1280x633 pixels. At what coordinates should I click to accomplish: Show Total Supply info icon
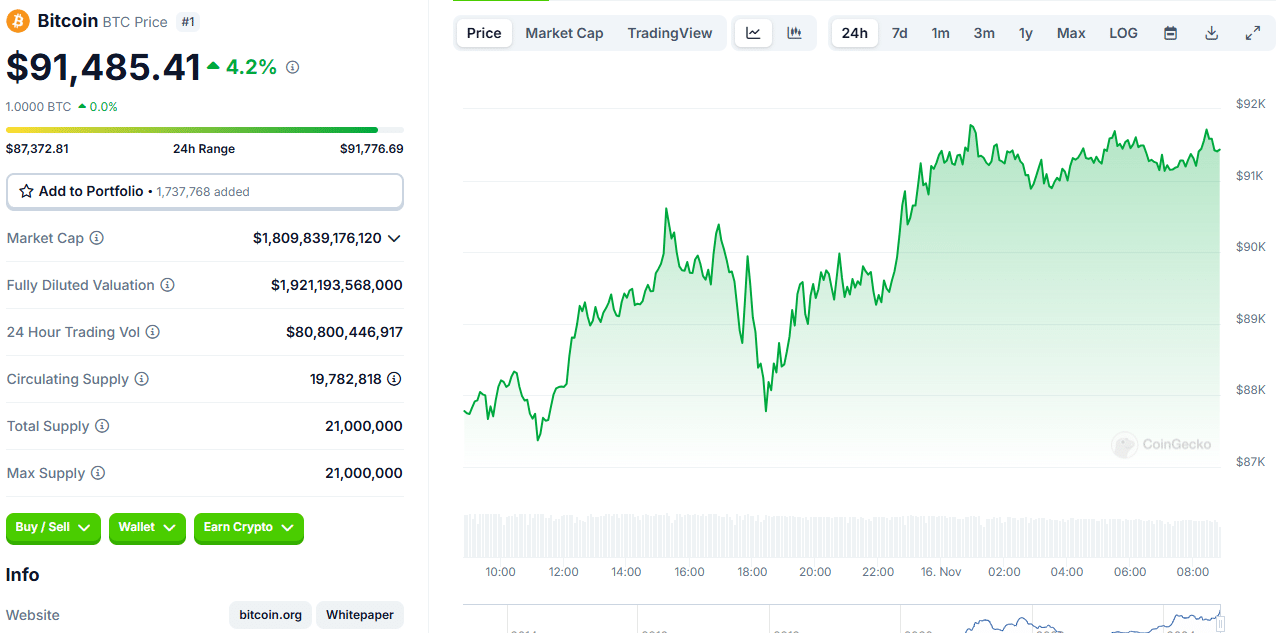(102, 426)
